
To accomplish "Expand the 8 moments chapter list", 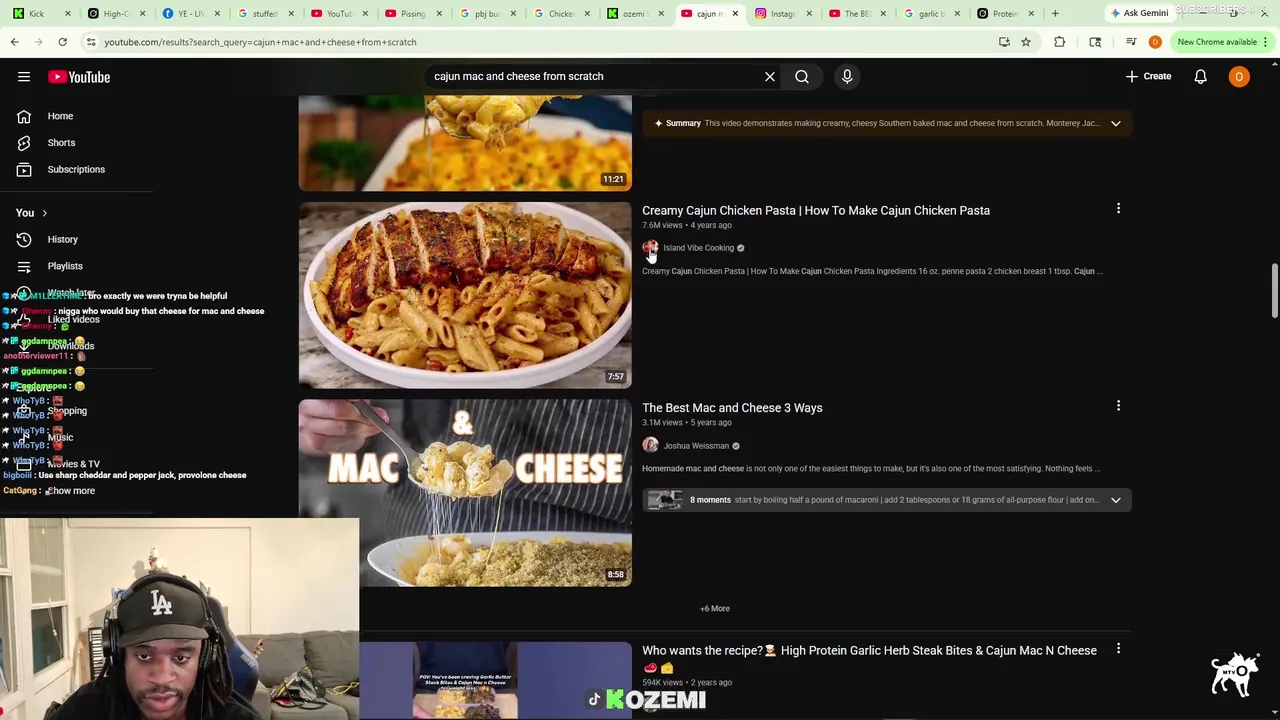I will (x=1115, y=500).
